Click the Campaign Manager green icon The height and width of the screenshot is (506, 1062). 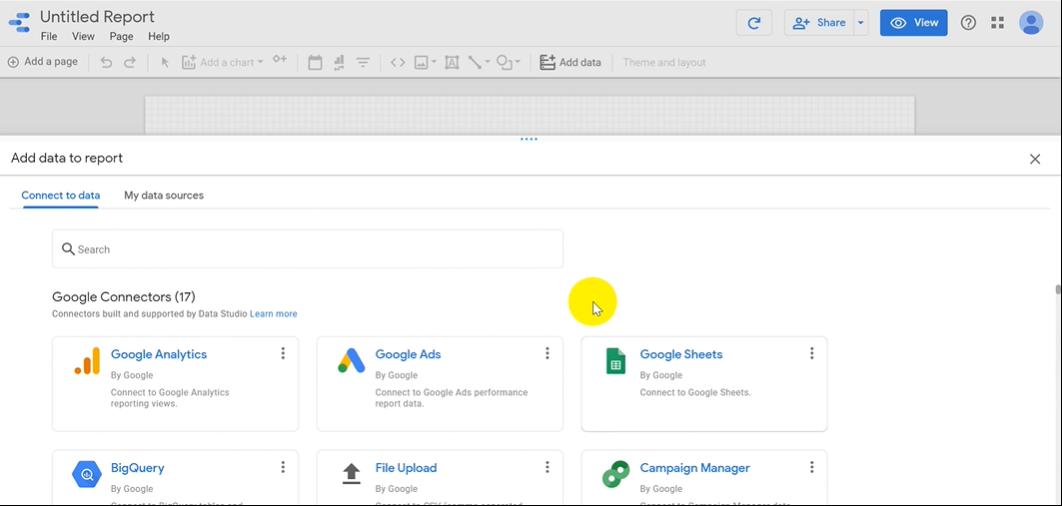point(616,474)
